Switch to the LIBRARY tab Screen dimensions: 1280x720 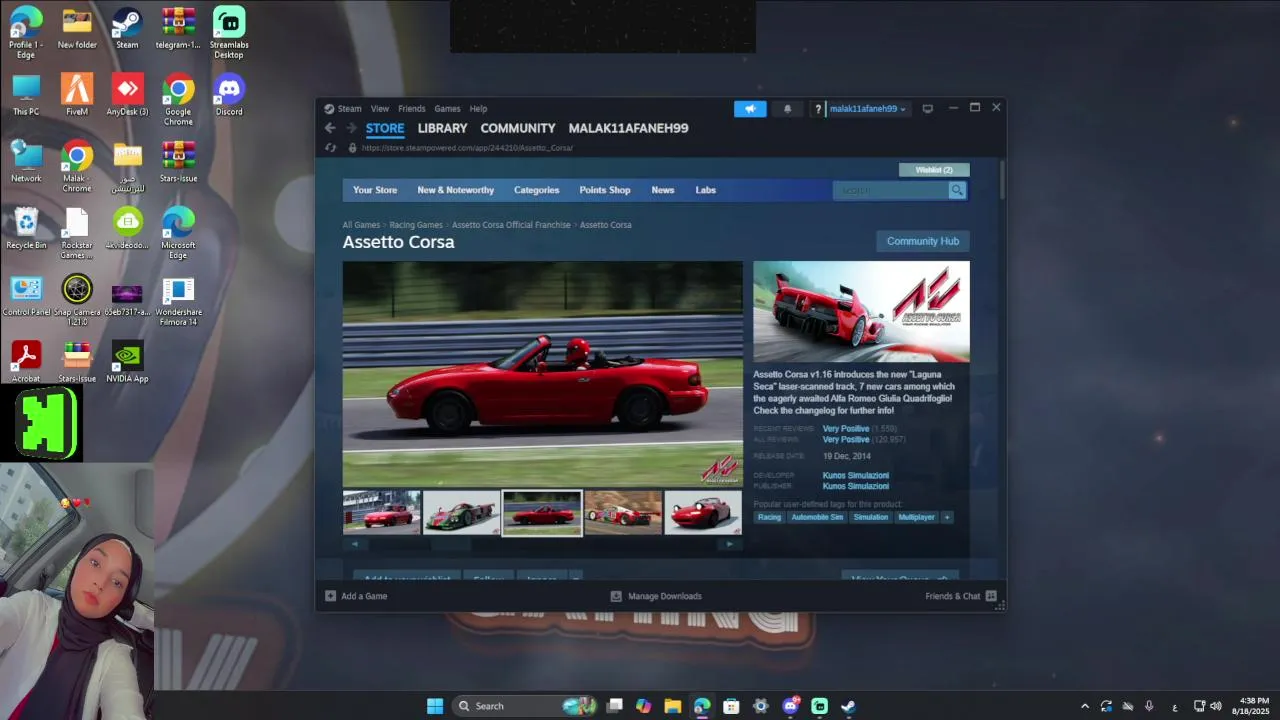pos(442,128)
